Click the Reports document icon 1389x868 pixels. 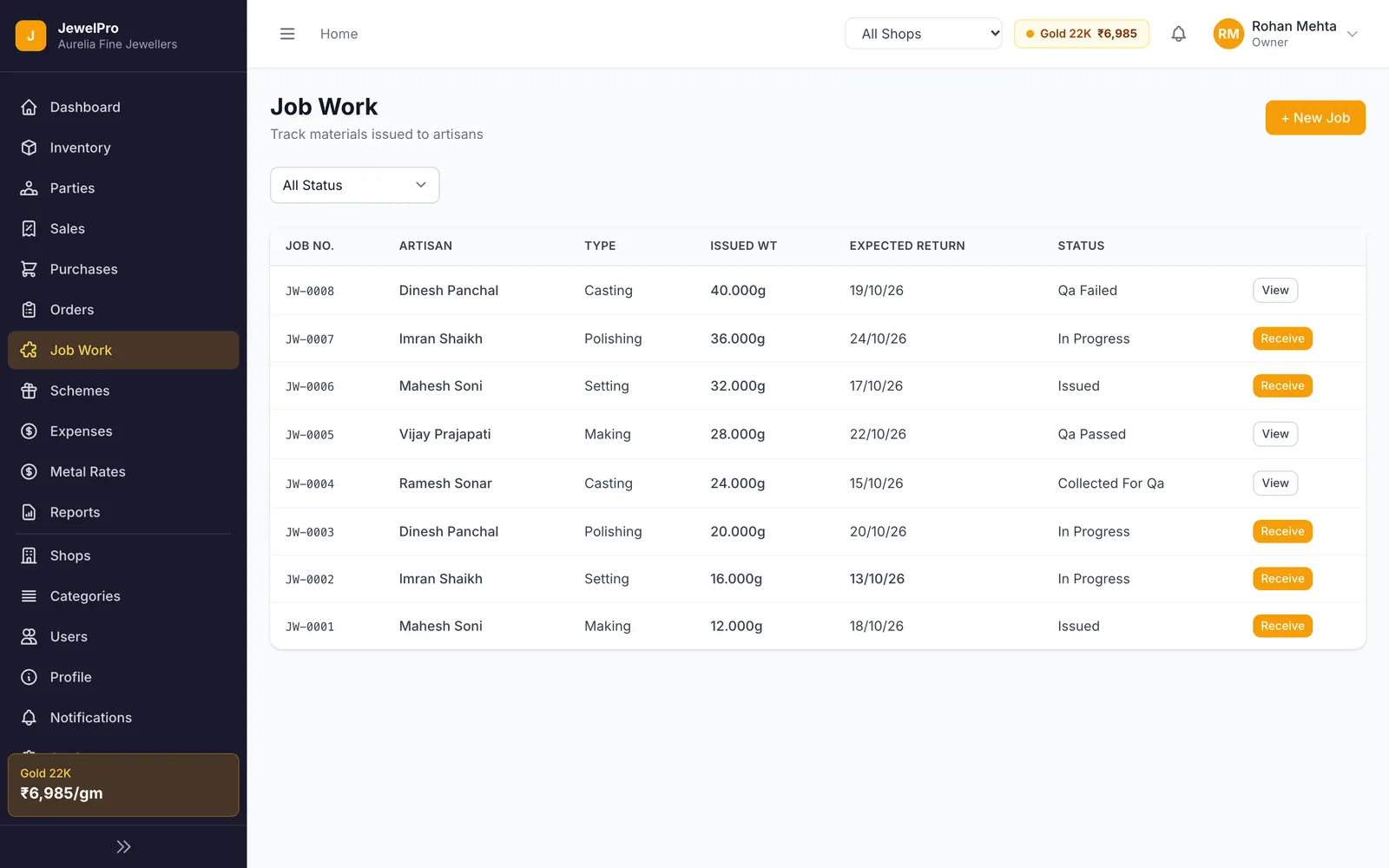29,512
